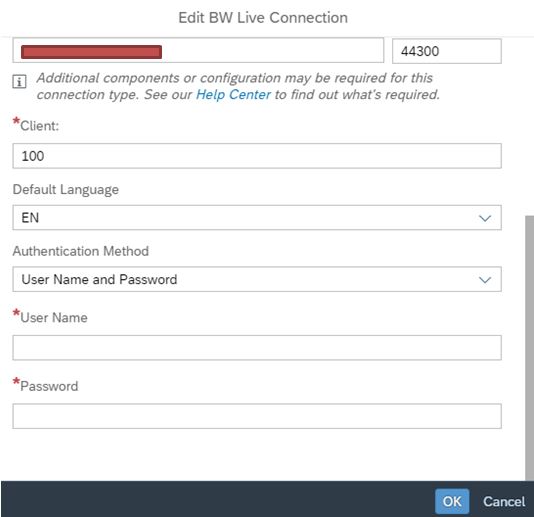Click the Default Language label
This screenshot has height=517, width=534.
click(66, 189)
